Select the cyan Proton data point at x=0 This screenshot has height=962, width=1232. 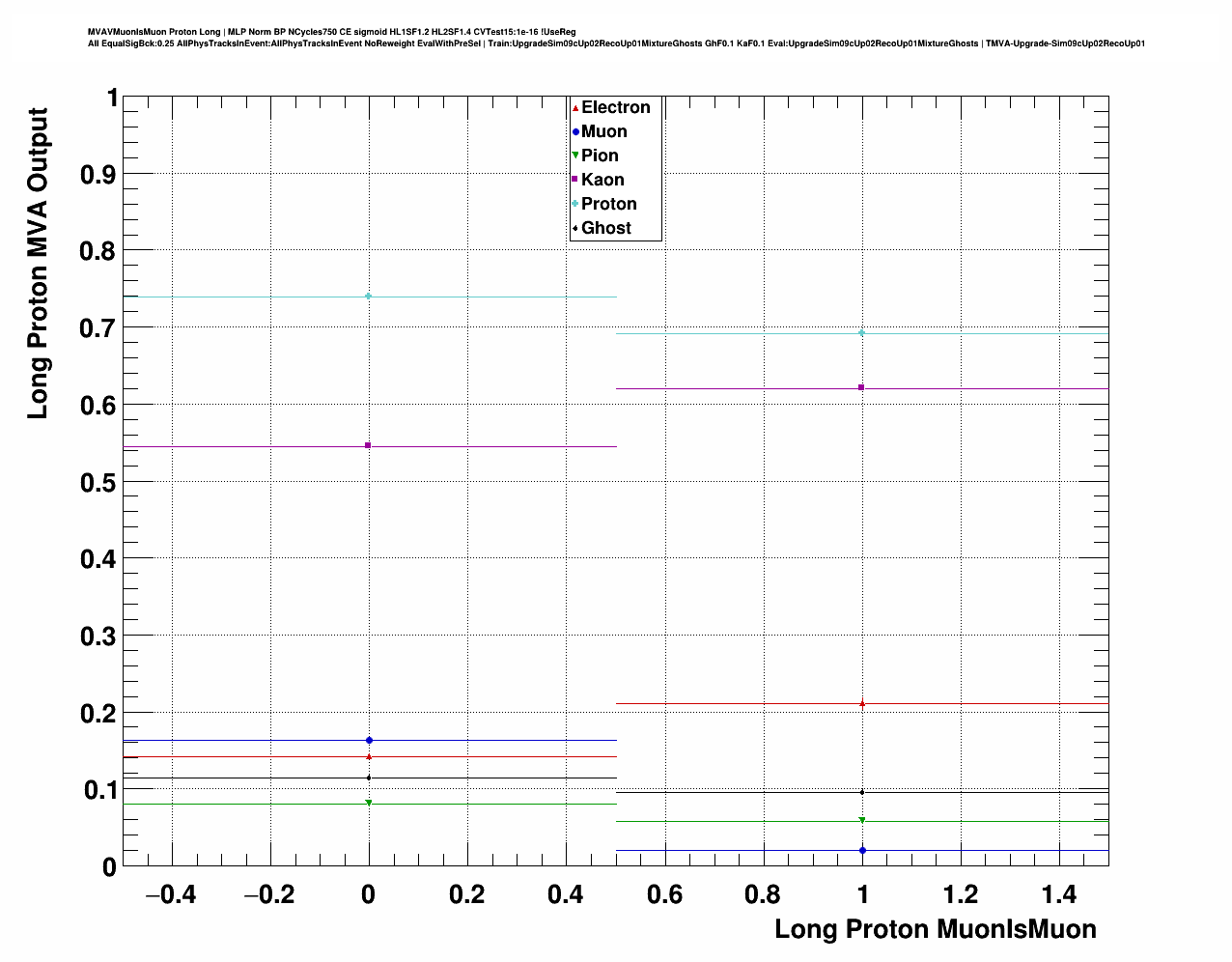coord(369,297)
